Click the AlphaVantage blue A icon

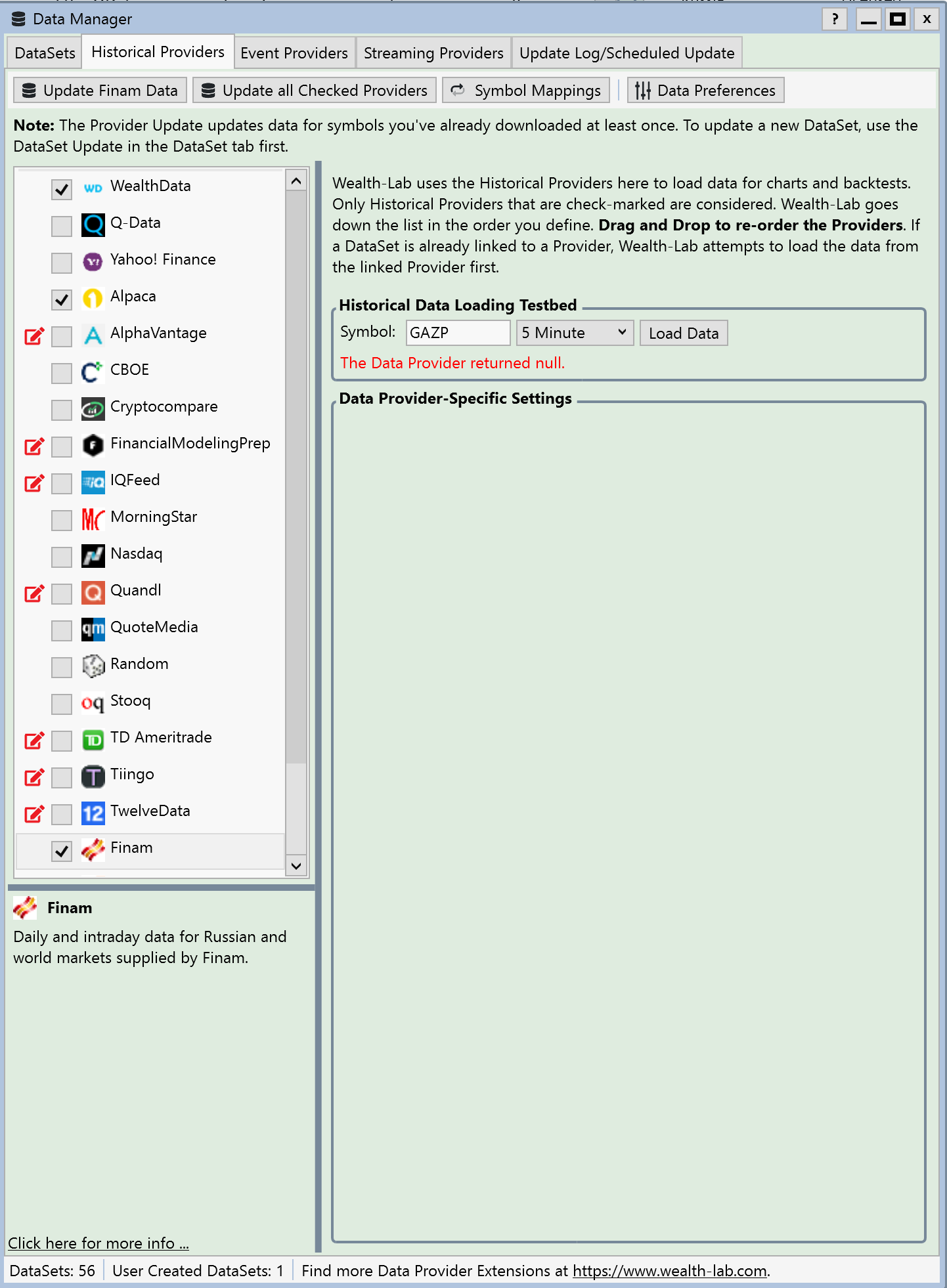(x=93, y=335)
